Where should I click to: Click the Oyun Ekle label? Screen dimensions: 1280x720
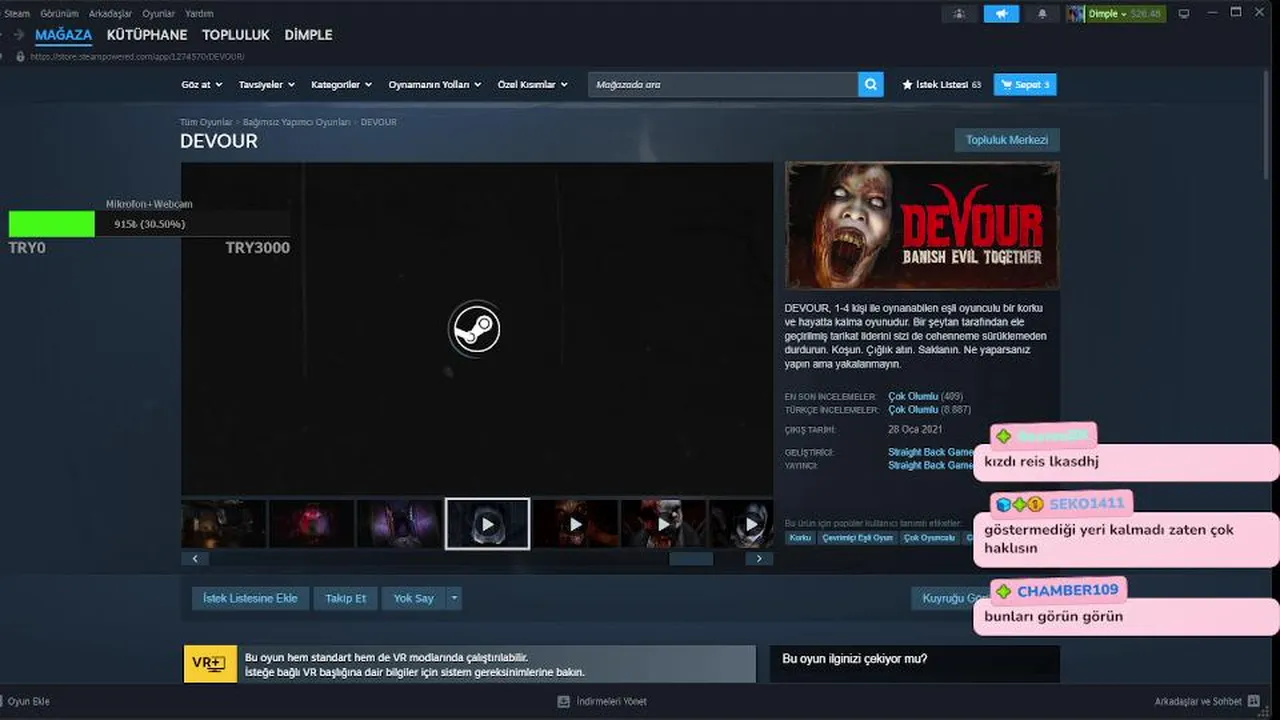28,702
